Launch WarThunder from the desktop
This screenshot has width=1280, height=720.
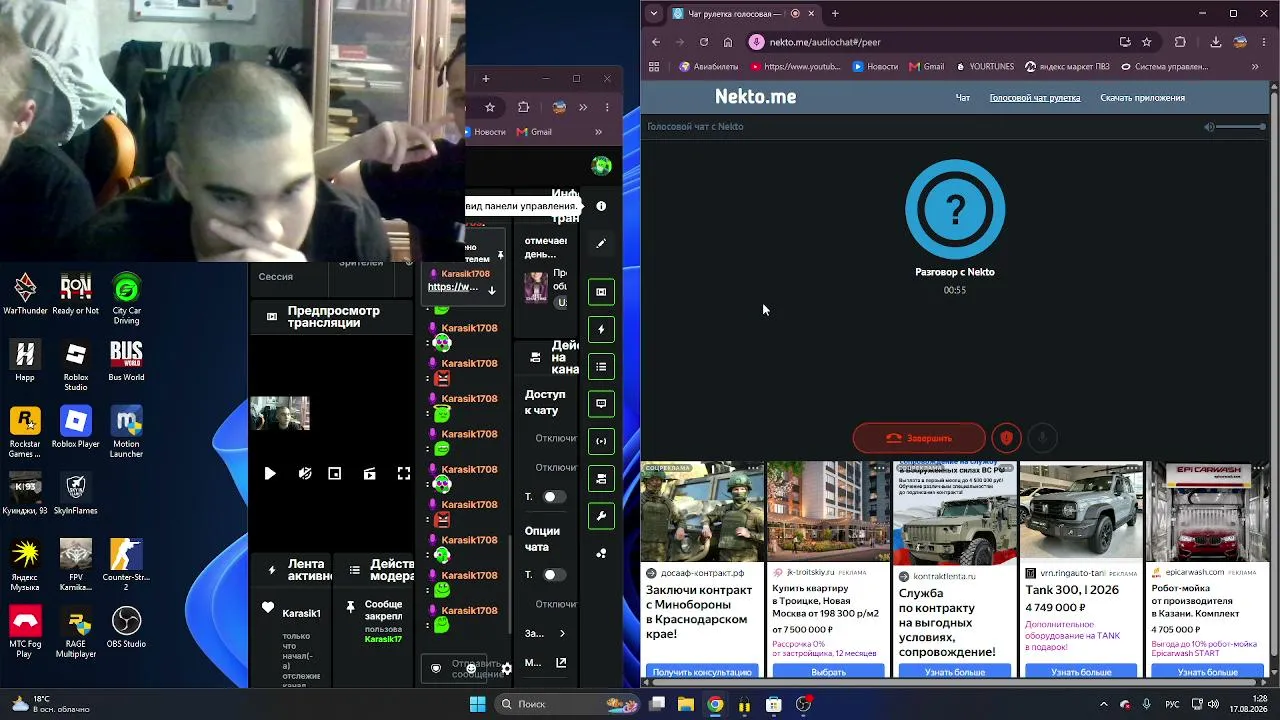(x=25, y=295)
